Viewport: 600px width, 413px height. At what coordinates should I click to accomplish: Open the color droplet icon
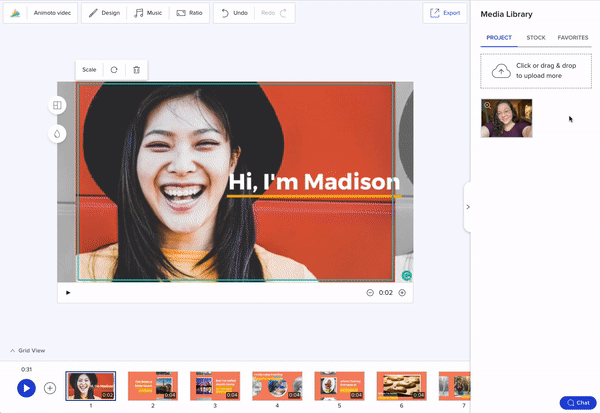click(57, 134)
